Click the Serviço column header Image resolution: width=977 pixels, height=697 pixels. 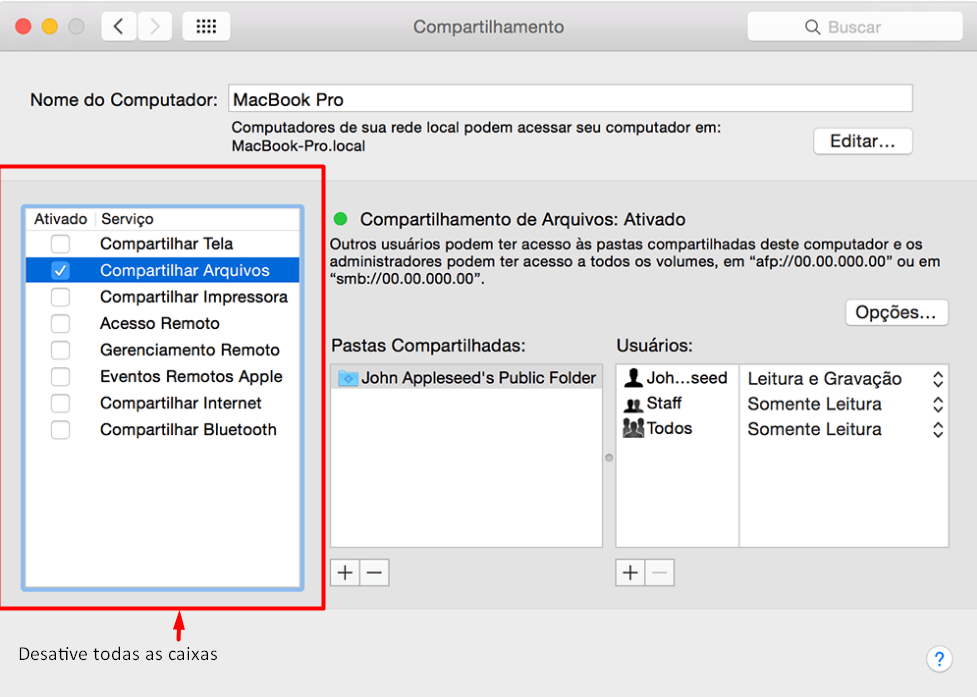(198, 219)
